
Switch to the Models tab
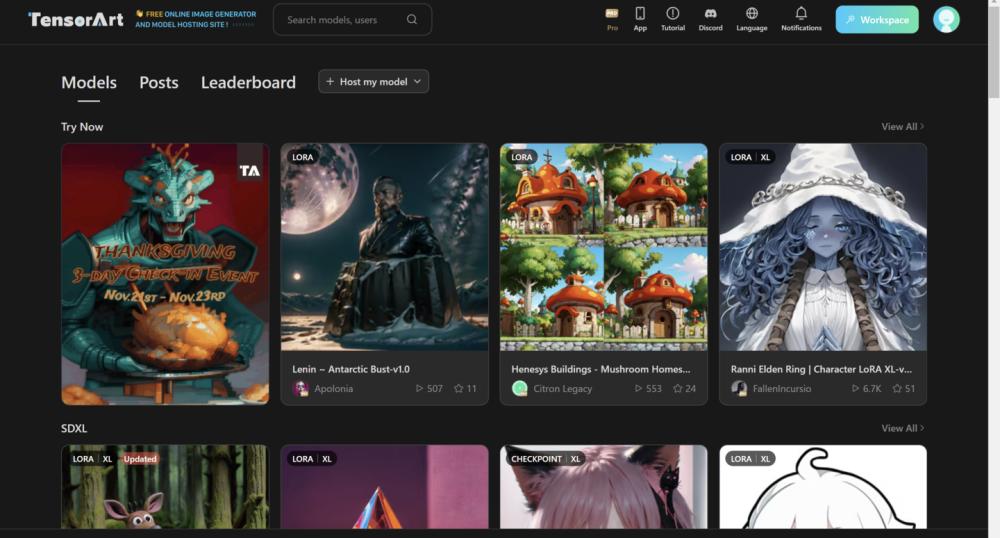(89, 82)
